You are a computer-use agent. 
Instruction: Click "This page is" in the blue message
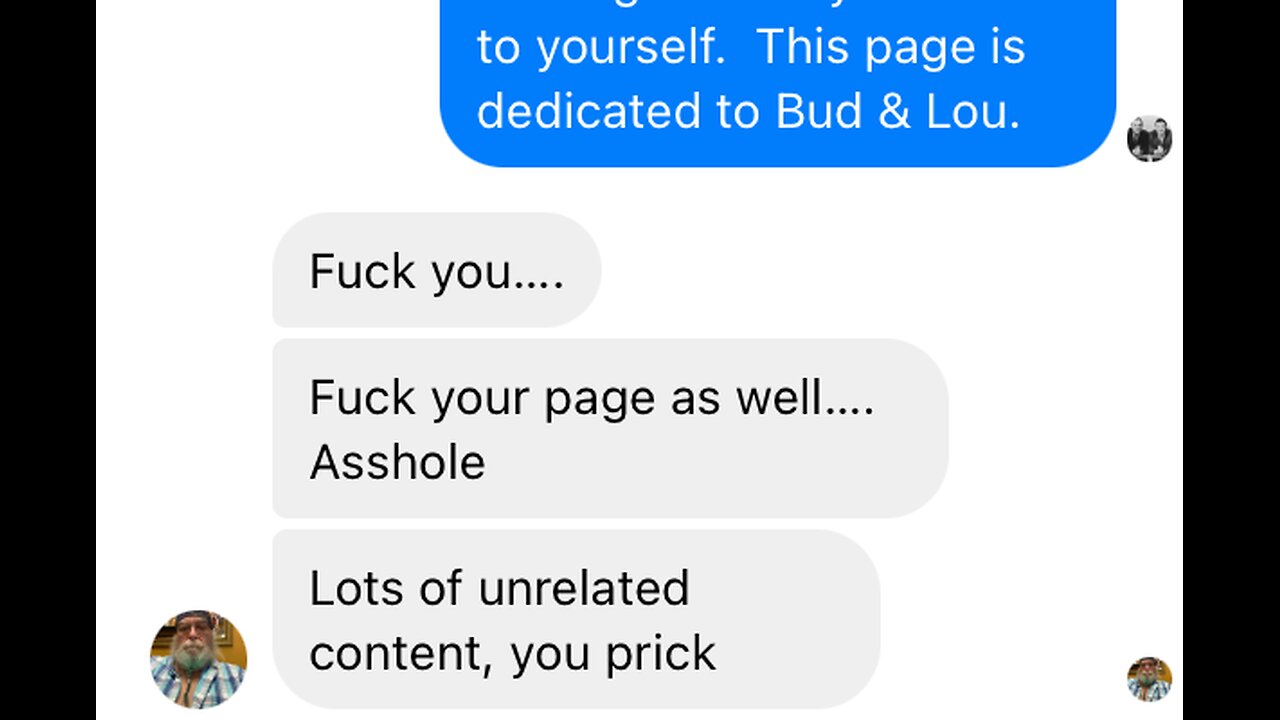click(891, 48)
